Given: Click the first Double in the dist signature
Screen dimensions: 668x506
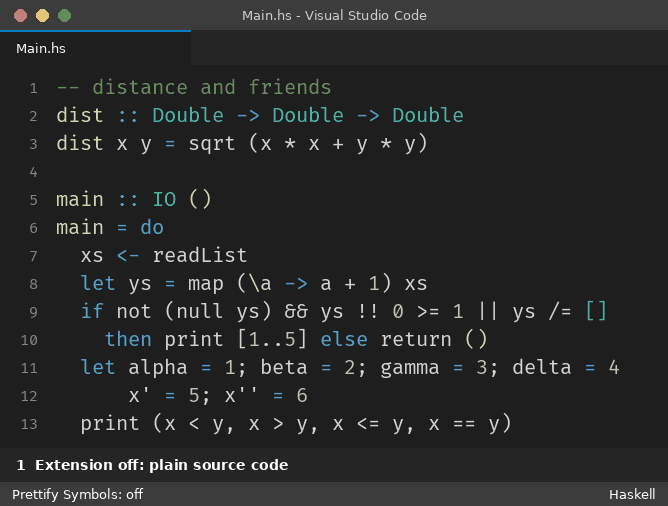Looking at the screenshot, I should (188, 115).
